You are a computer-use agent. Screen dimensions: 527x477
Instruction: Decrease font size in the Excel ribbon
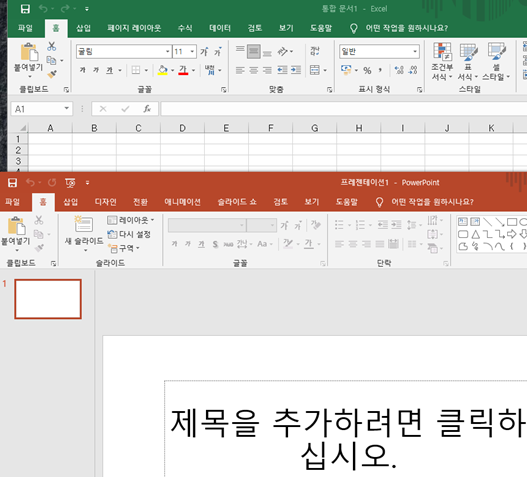coord(218,51)
